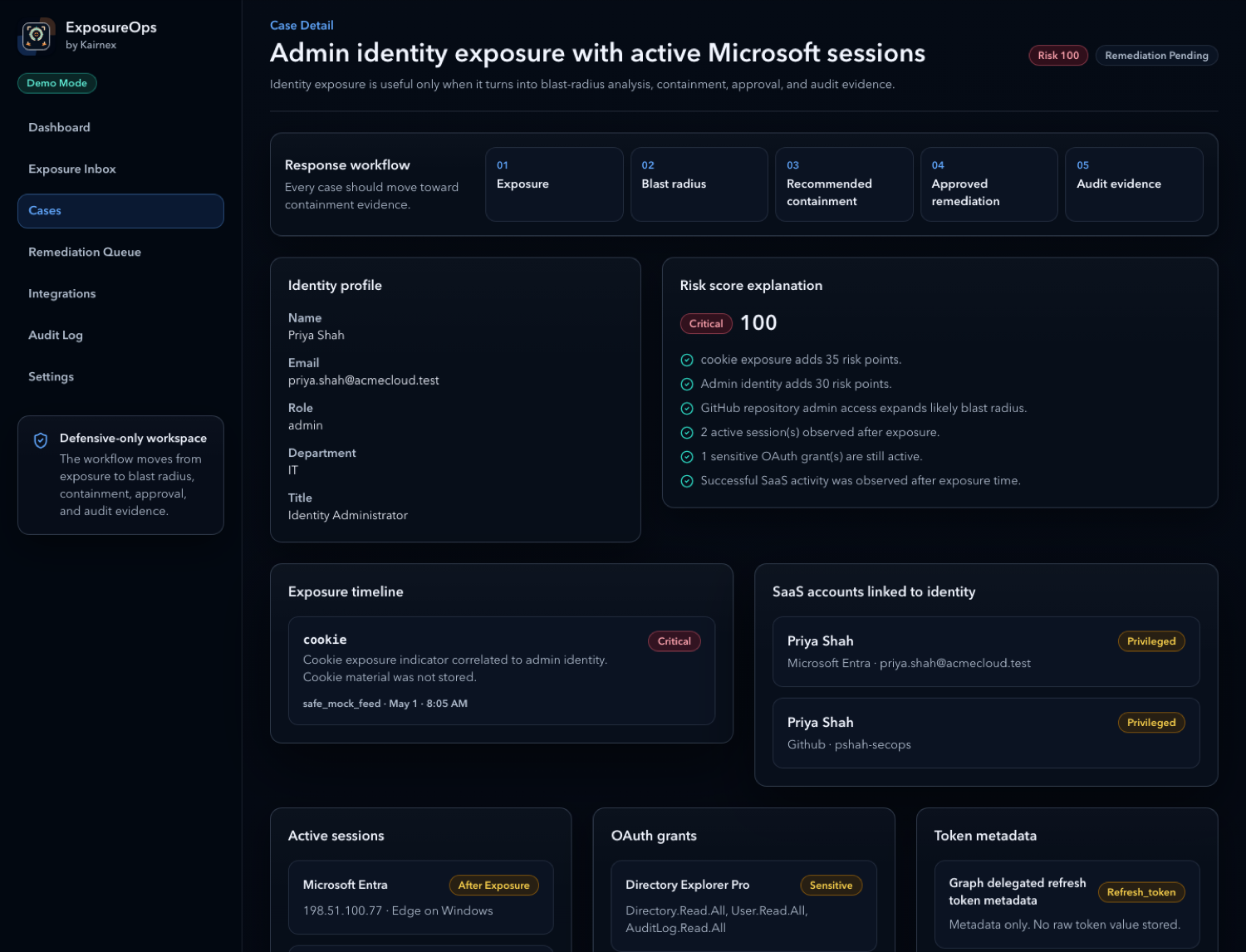
Task: Click the Microsoft Entra active session entry
Action: 421,897
